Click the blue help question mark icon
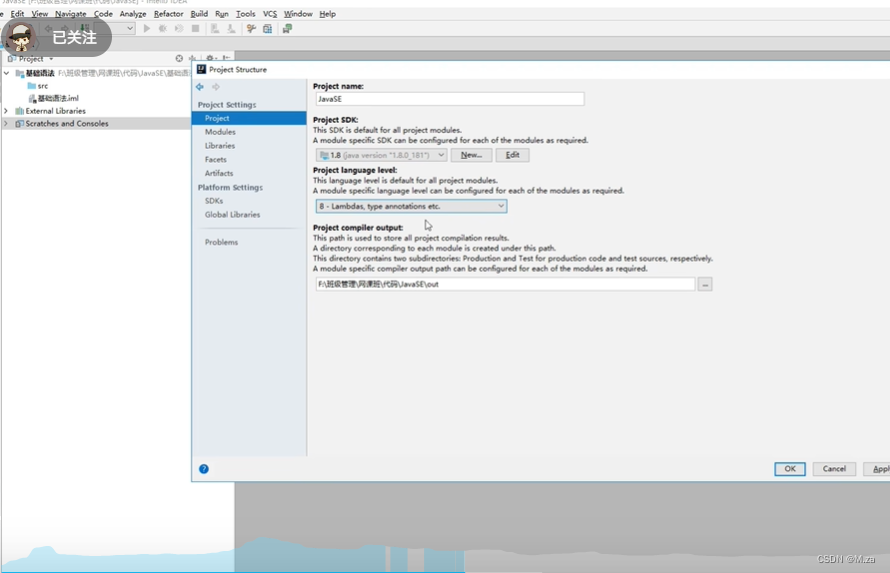Viewport: 890px width, 573px height. pyautogui.click(x=204, y=469)
